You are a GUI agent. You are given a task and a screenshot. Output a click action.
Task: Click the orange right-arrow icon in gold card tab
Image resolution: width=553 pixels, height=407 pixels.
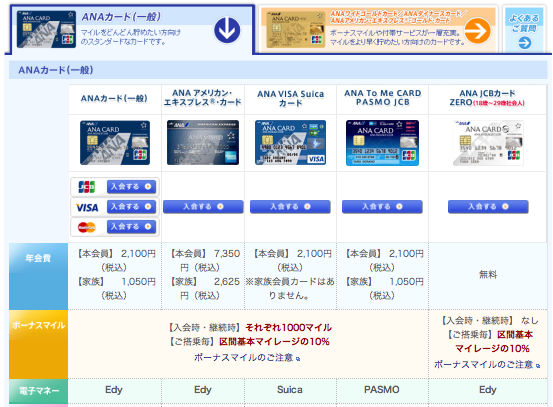pyautogui.click(x=477, y=31)
